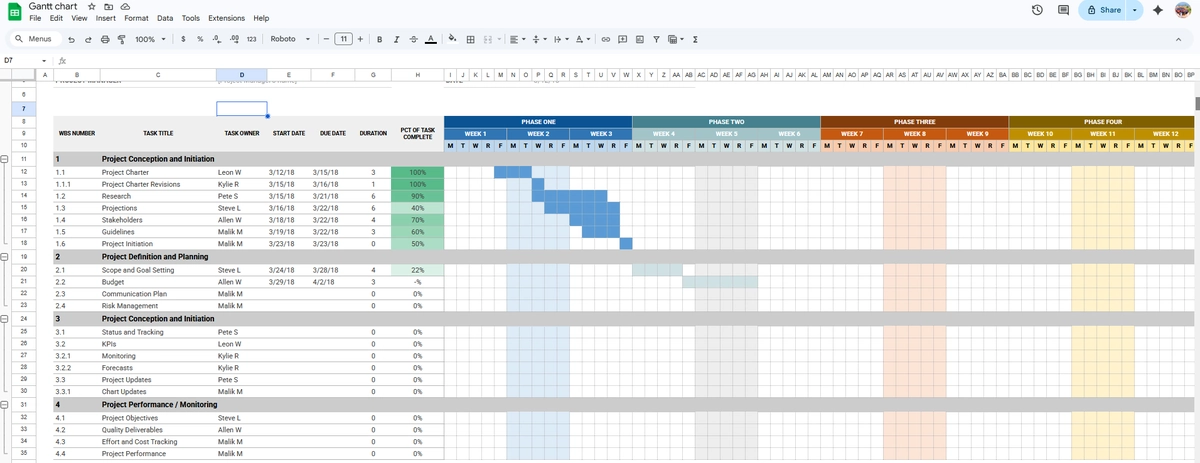Click the Insert comment icon
The image size is (1200, 463).
623,39
